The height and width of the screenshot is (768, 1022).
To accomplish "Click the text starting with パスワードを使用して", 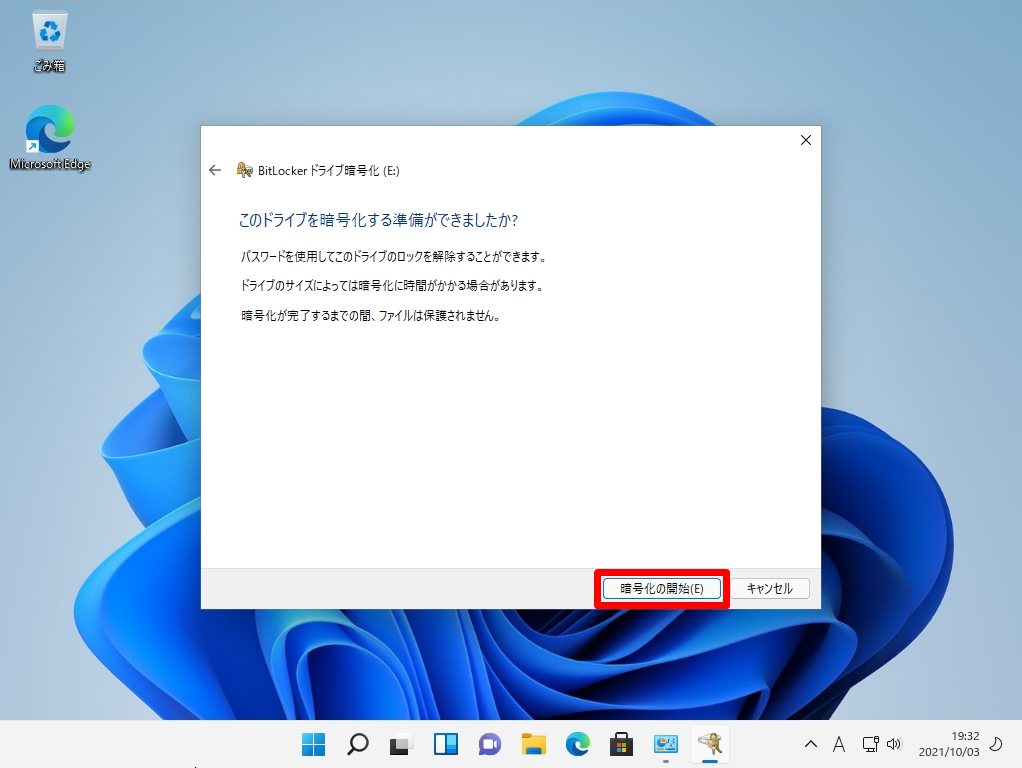I will click(394, 256).
